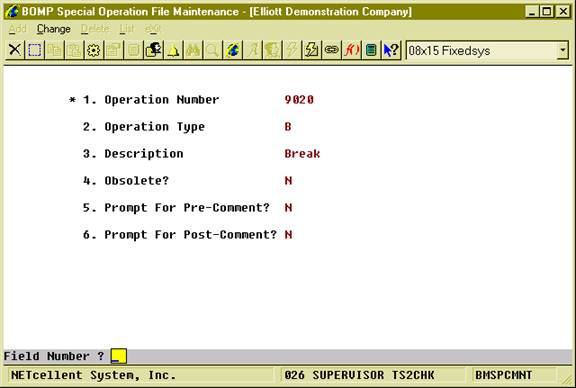The height and width of the screenshot is (388, 576).
Task: Open the grayed Delete menu
Action: pos(95,29)
